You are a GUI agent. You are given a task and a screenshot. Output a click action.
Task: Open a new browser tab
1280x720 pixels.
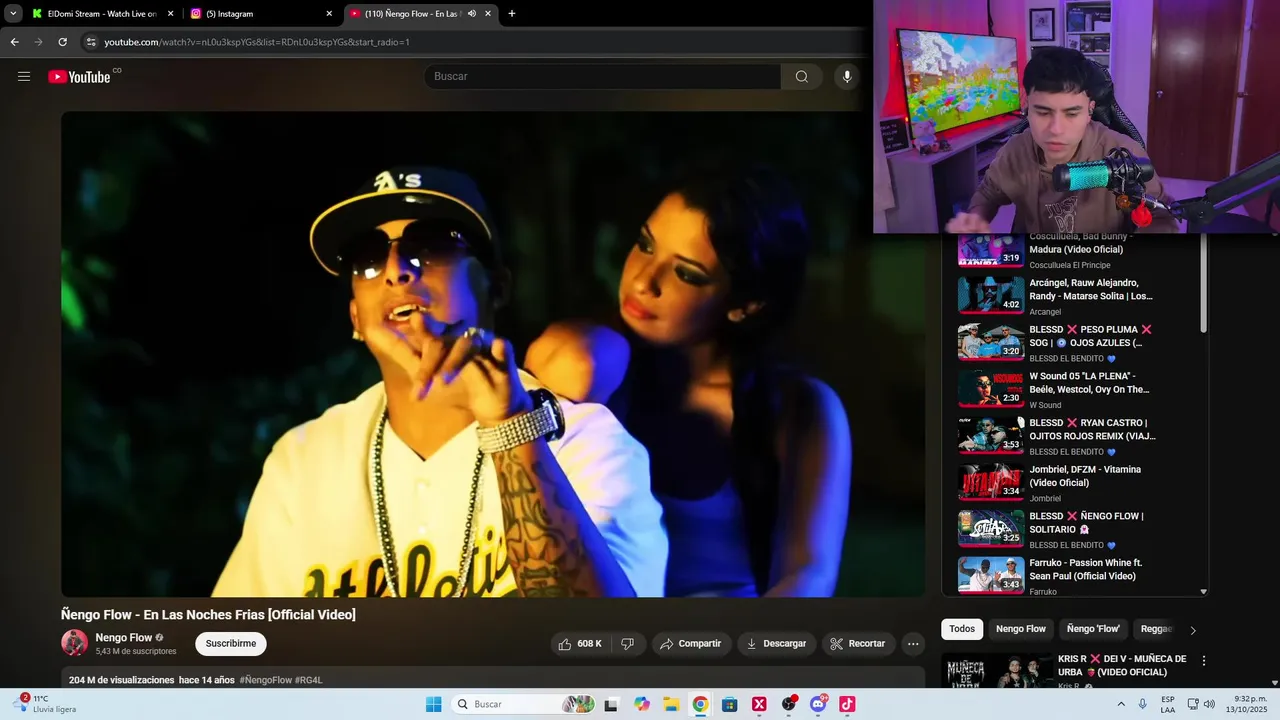click(512, 14)
